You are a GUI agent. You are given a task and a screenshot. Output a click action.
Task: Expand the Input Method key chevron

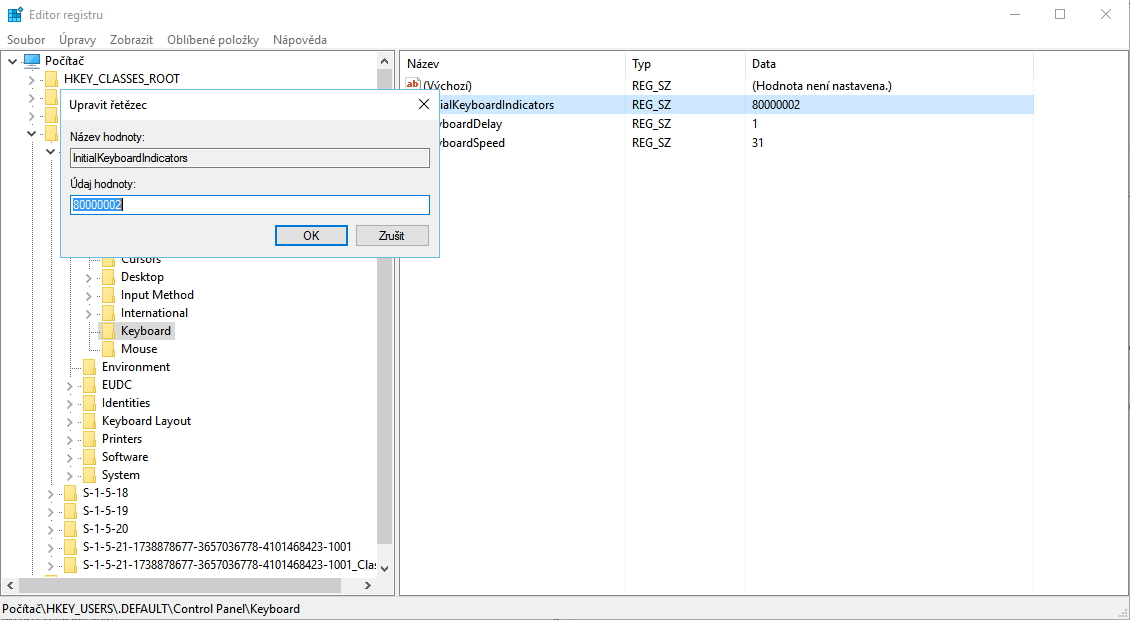(89, 296)
